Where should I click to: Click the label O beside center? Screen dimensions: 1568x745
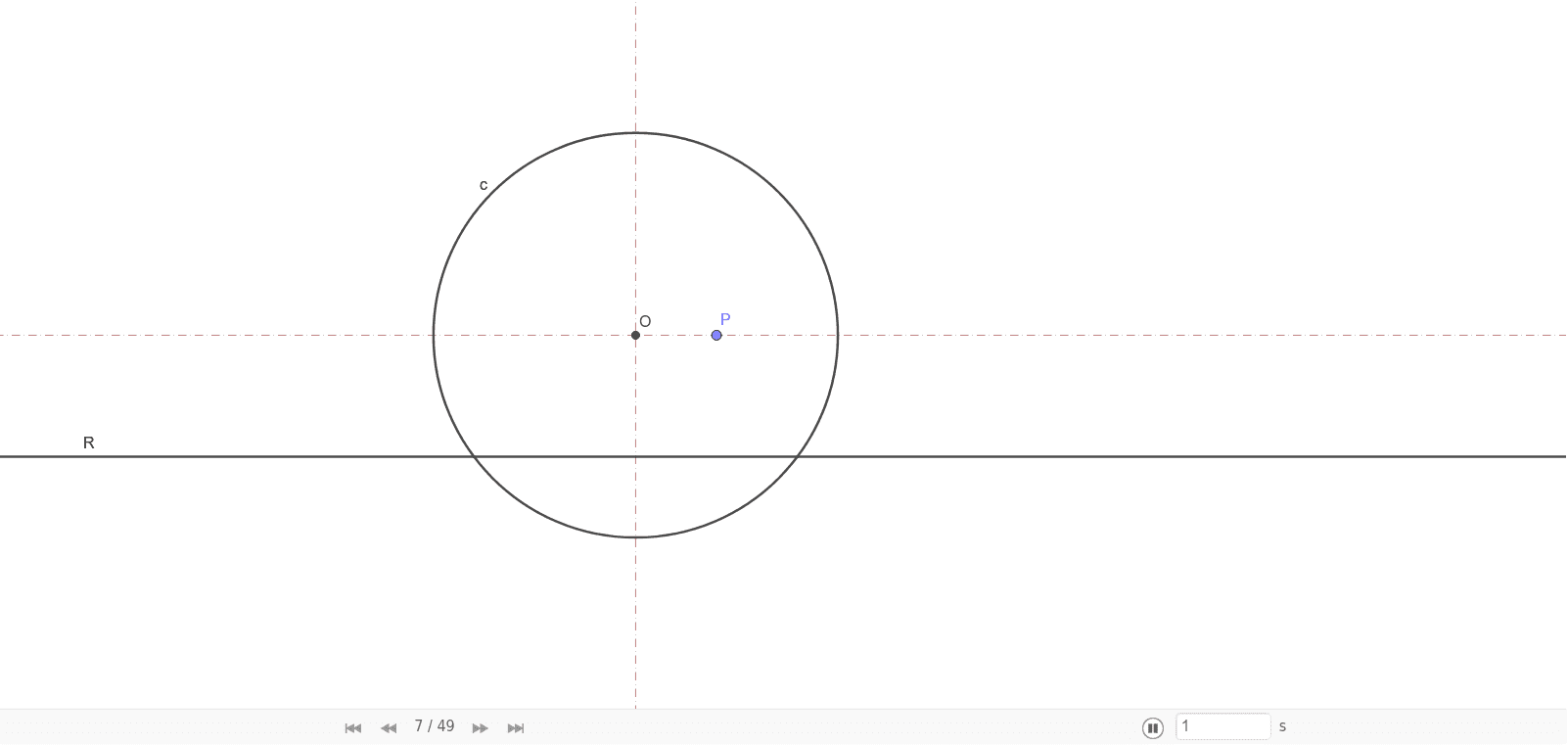(x=645, y=321)
